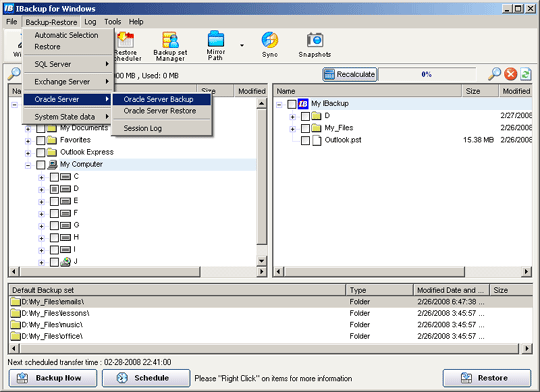The width and height of the screenshot is (540, 392).
Task: Click backup set list horizontal scrollbar left arrow
Action: (14, 349)
